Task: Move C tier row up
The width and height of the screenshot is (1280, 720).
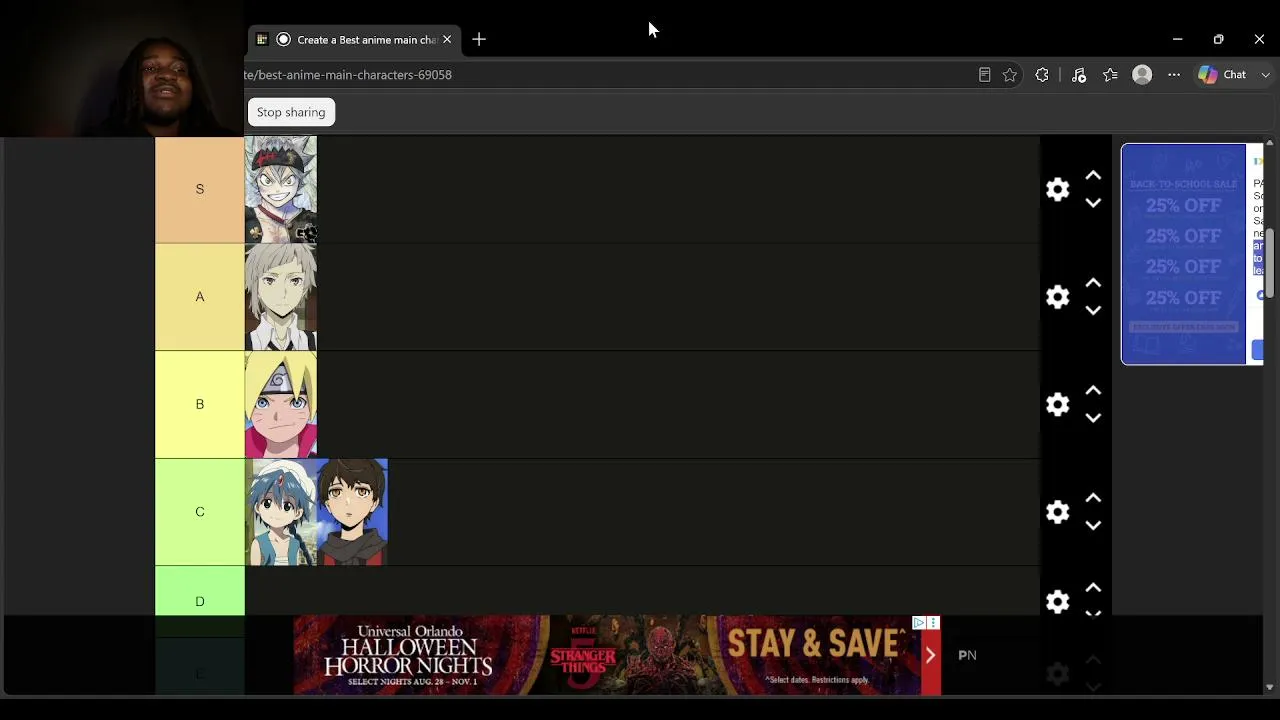Action: pos(1093,498)
